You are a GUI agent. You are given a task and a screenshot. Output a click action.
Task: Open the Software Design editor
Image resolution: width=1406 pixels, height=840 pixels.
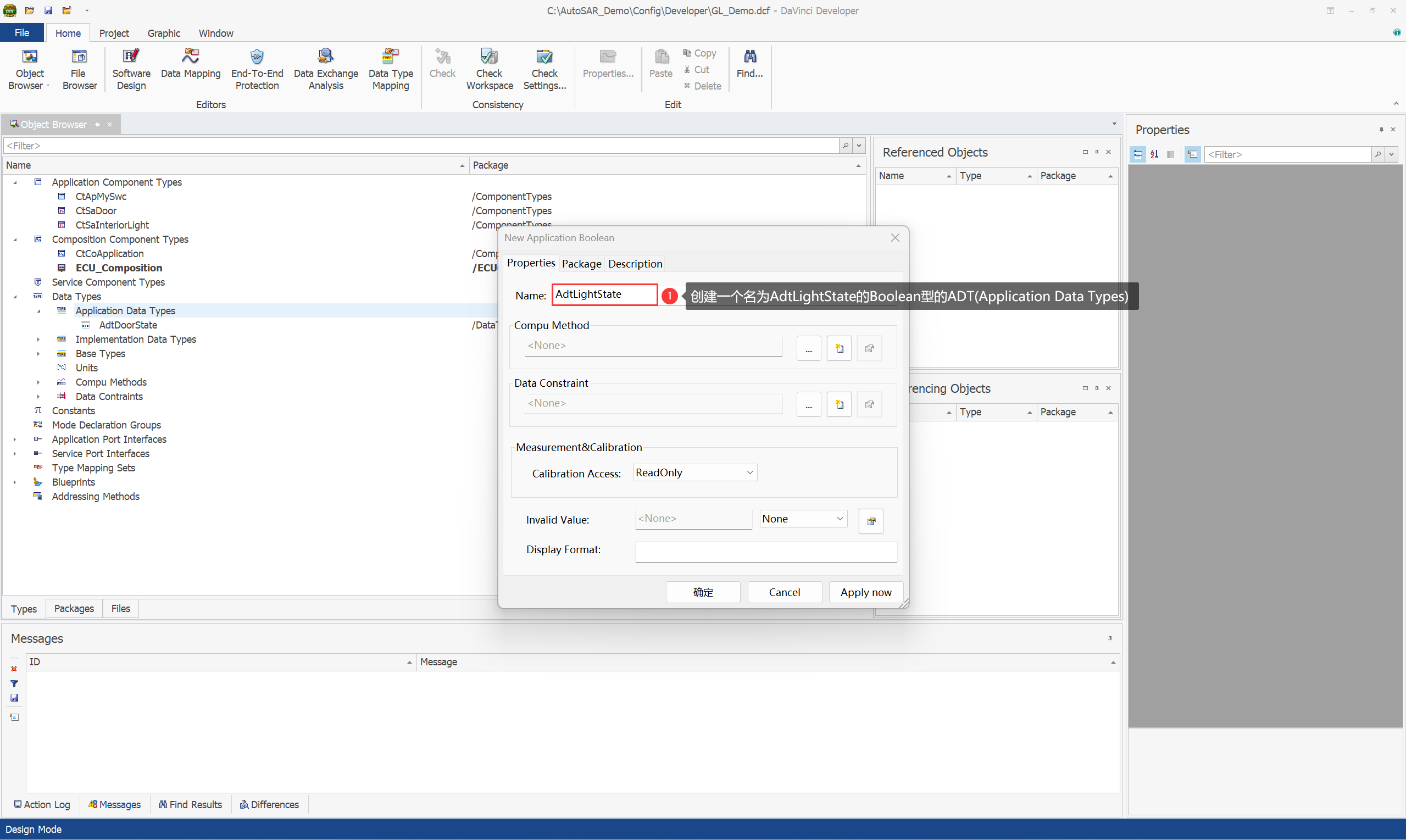(131, 70)
